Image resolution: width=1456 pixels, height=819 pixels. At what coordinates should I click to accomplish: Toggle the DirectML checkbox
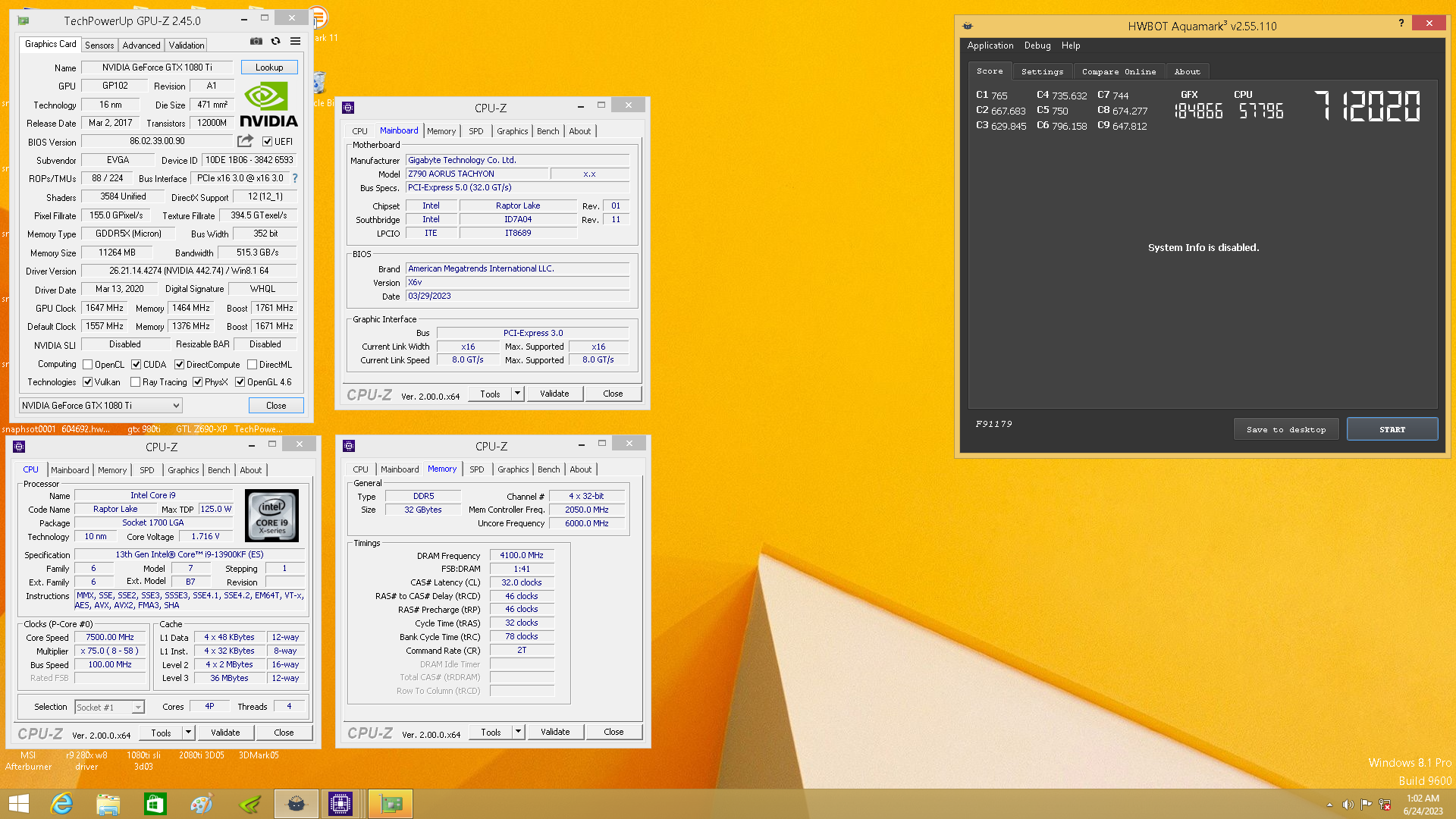(x=252, y=365)
